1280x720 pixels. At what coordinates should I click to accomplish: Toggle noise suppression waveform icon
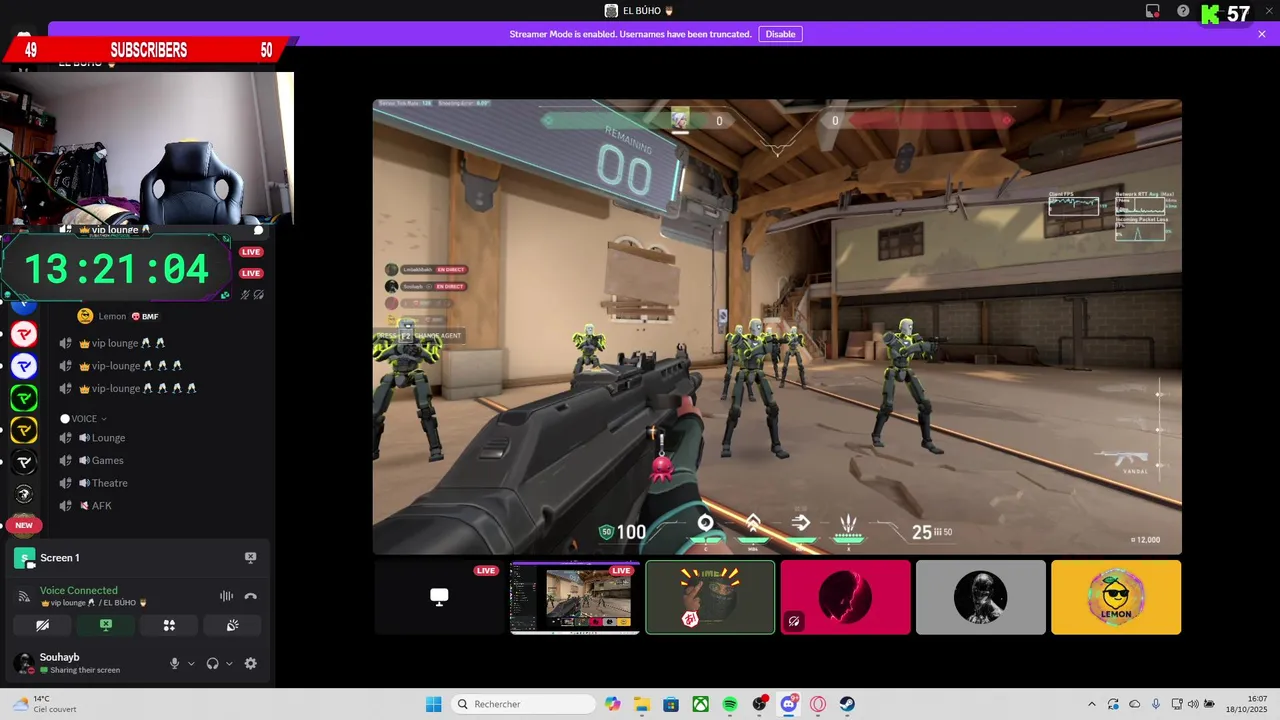(x=226, y=596)
